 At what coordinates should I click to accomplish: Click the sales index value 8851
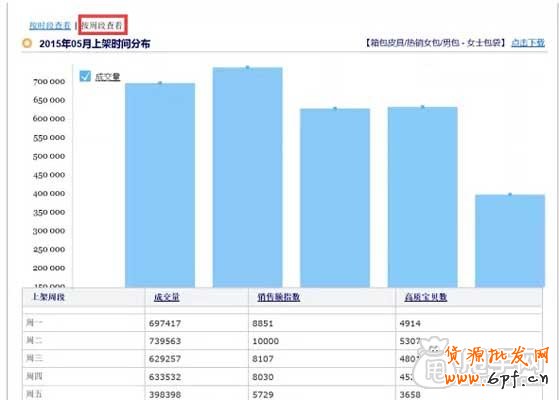263,324
